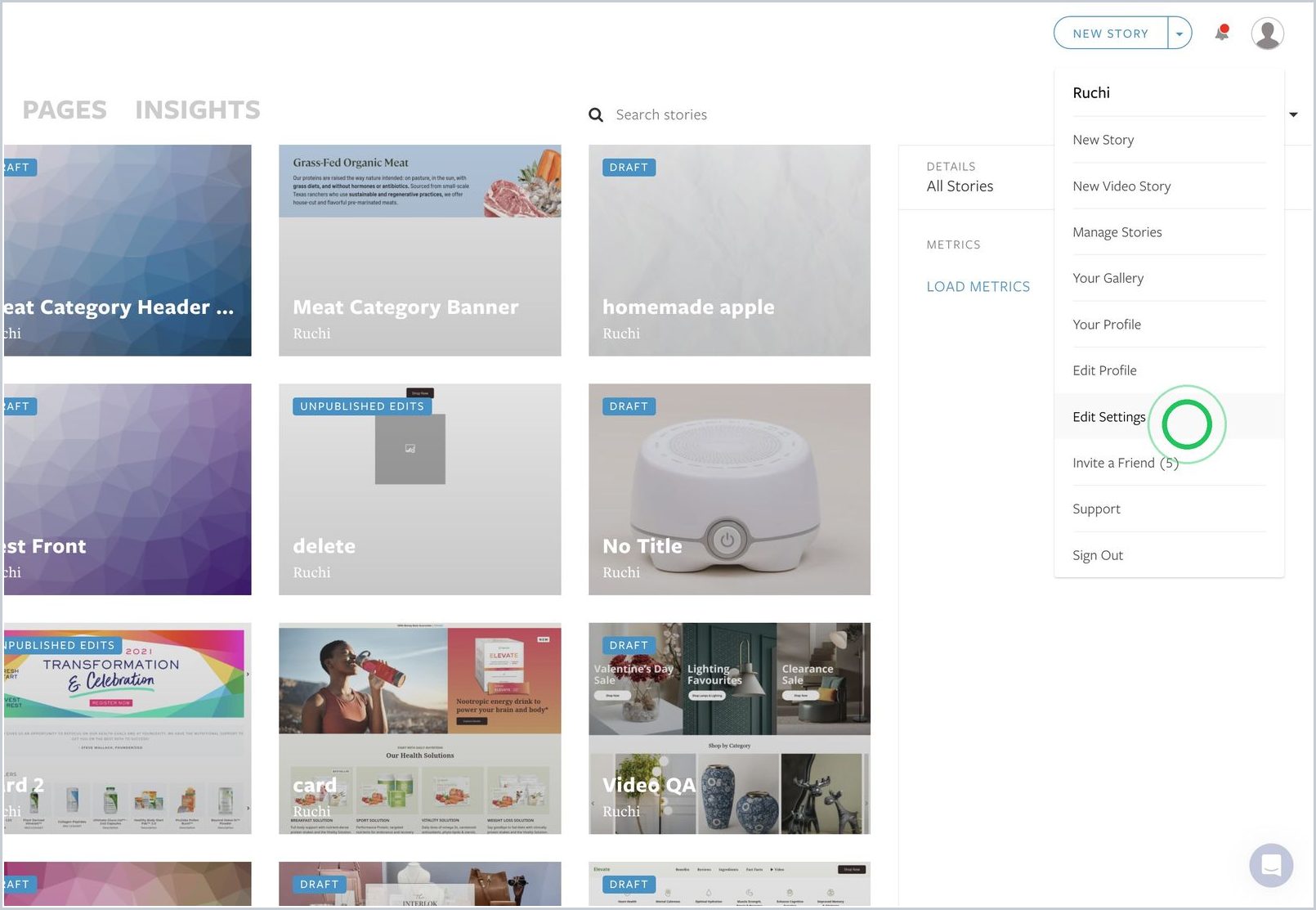Open the No Title draft story
The height and width of the screenshot is (910, 1316).
point(729,489)
